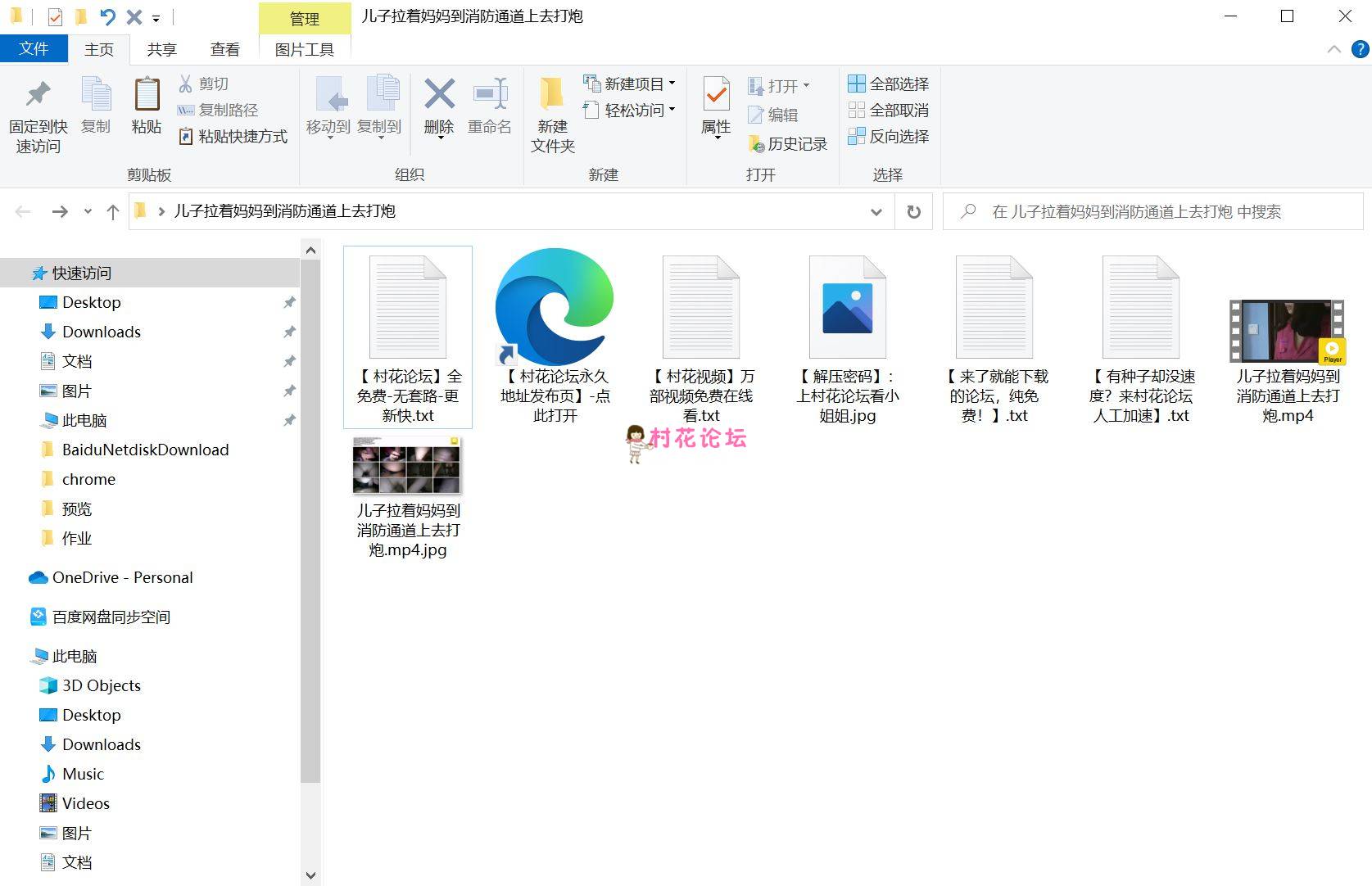
Task: Switch to the Share (共享) ribbon tab
Action: click(x=161, y=49)
